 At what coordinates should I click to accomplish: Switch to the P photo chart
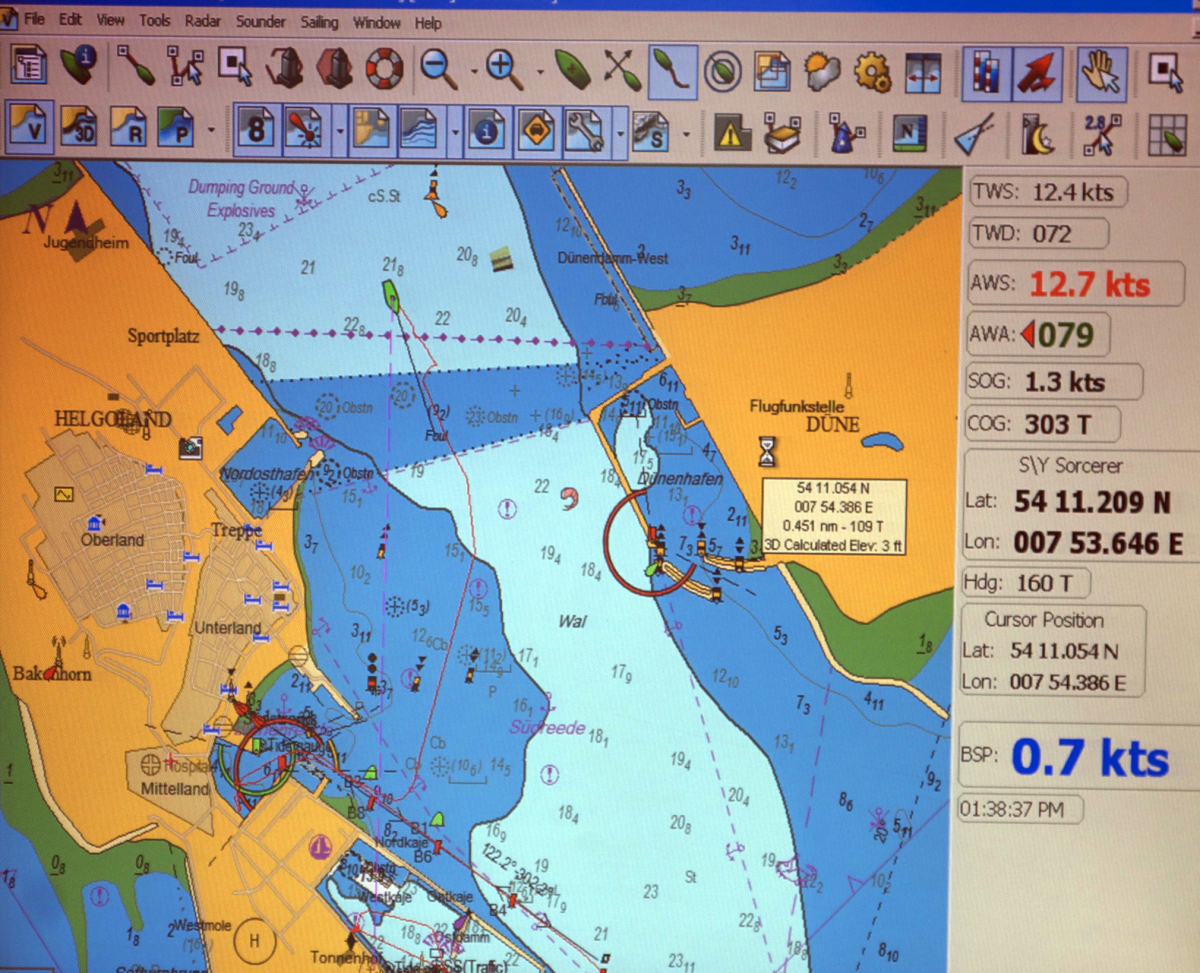[175, 129]
